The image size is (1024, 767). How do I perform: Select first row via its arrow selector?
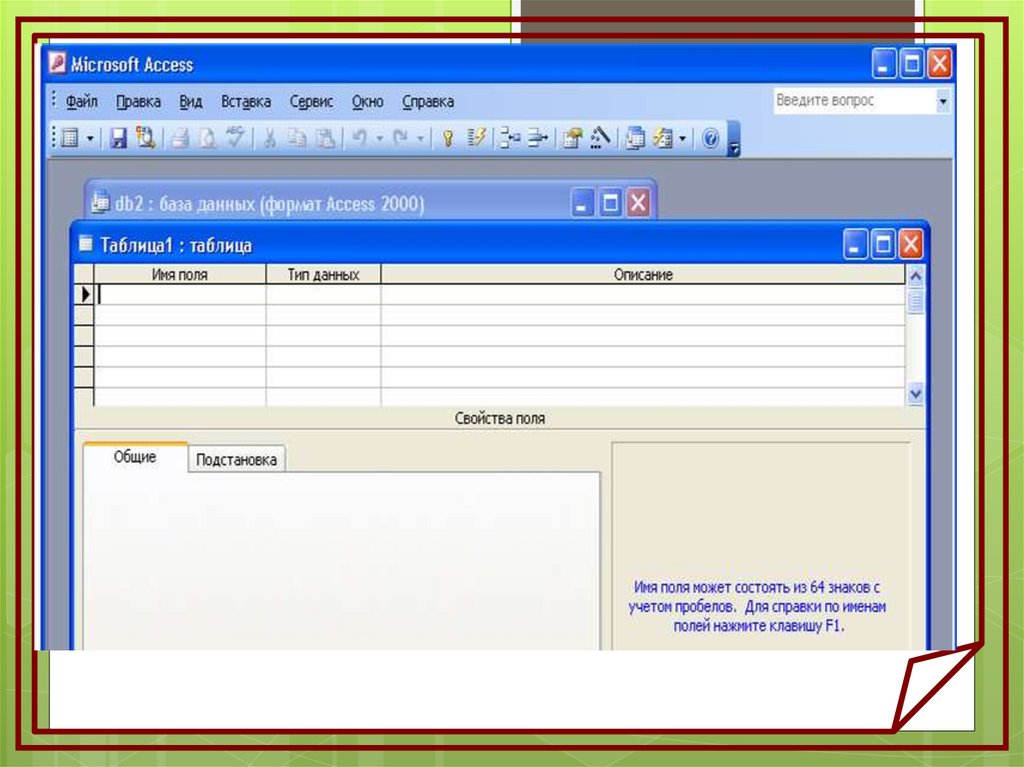pos(84,295)
